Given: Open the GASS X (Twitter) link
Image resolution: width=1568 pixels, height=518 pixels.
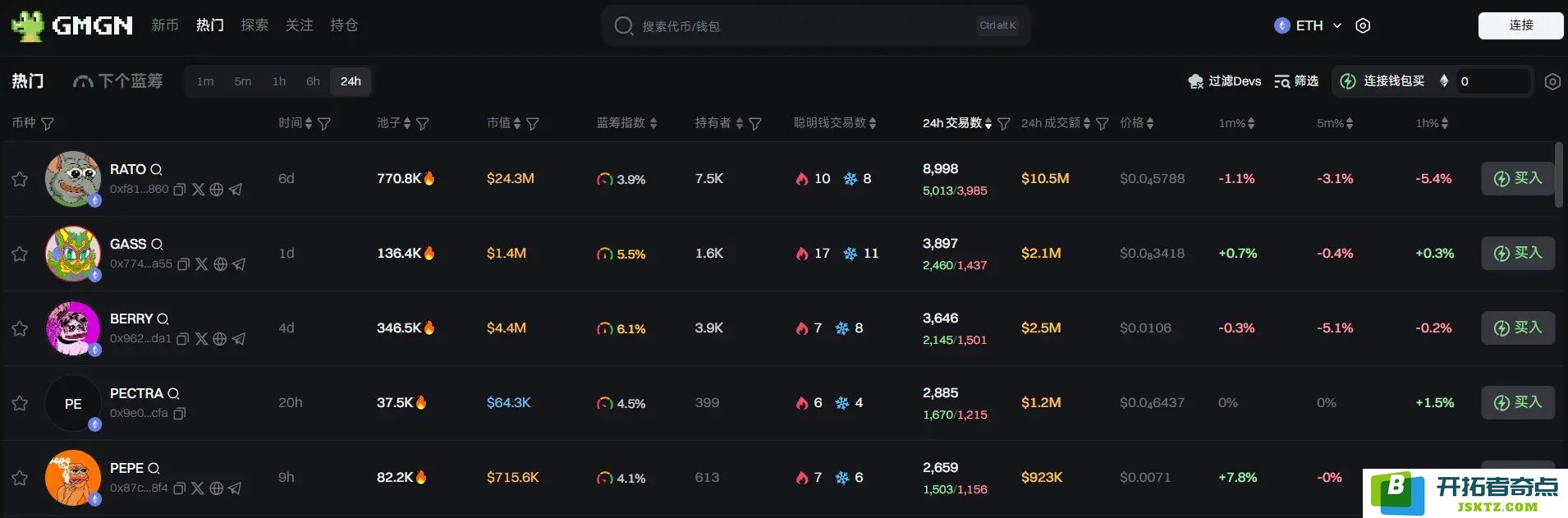Looking at the screenshot, I should (x=202, y=264).
